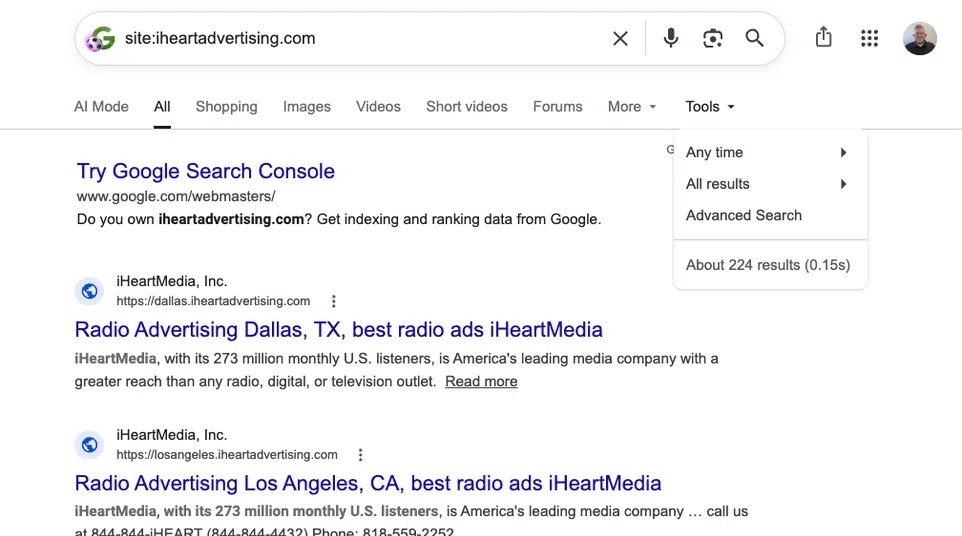Click the Google doodle logo in search bar

pyautogui.click(x=100, y=39)
